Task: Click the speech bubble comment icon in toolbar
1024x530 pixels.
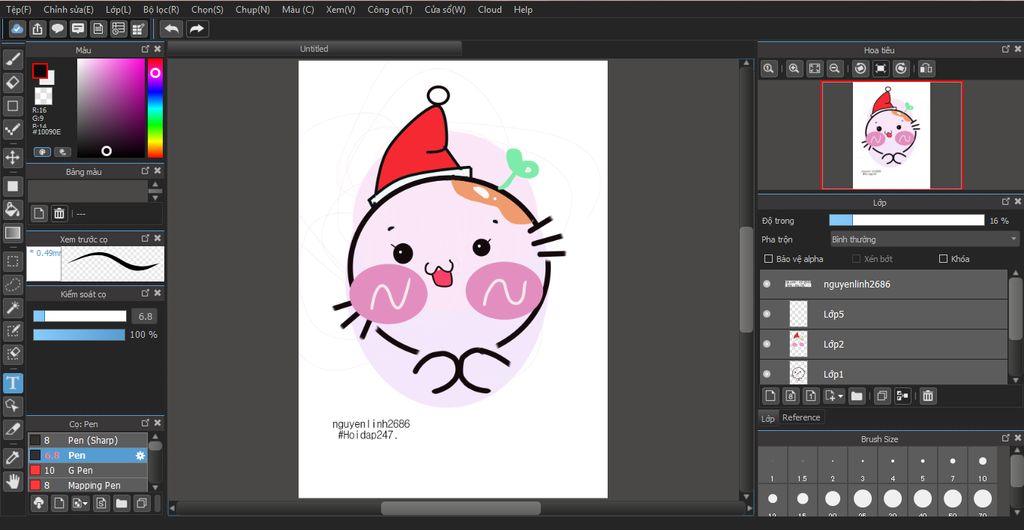Action: point(58,29)
